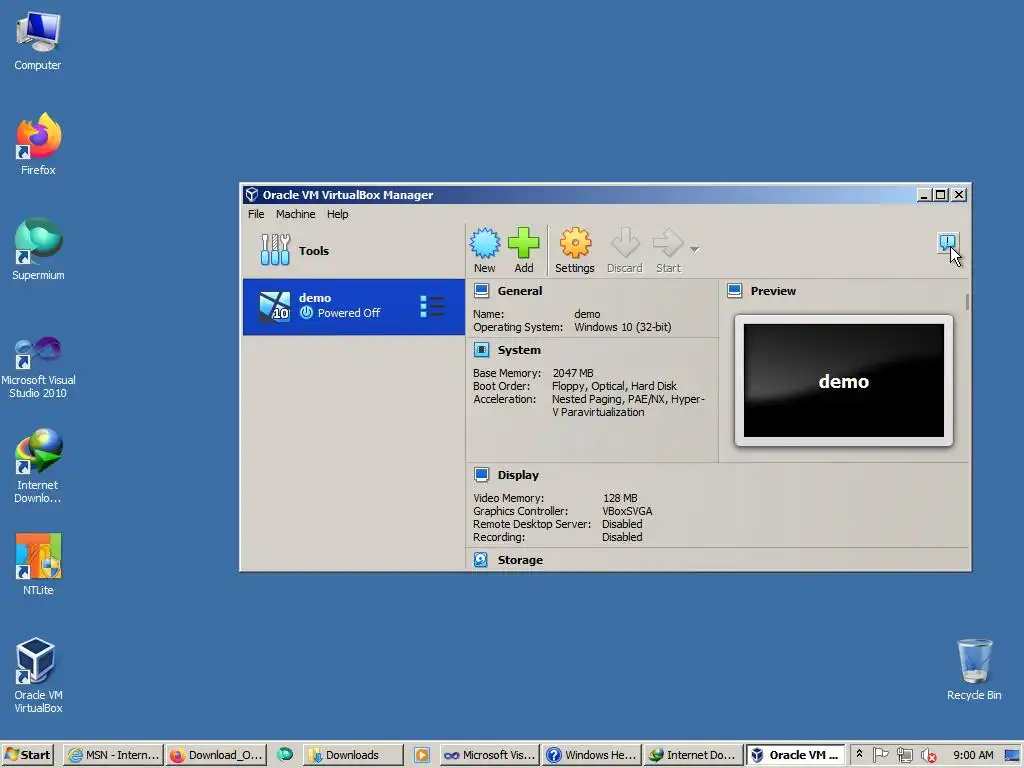The width and height of the screenshot is (1024, 768).
Task: Click the '2047 MB' base memory value
Action: tap(573, 373)
